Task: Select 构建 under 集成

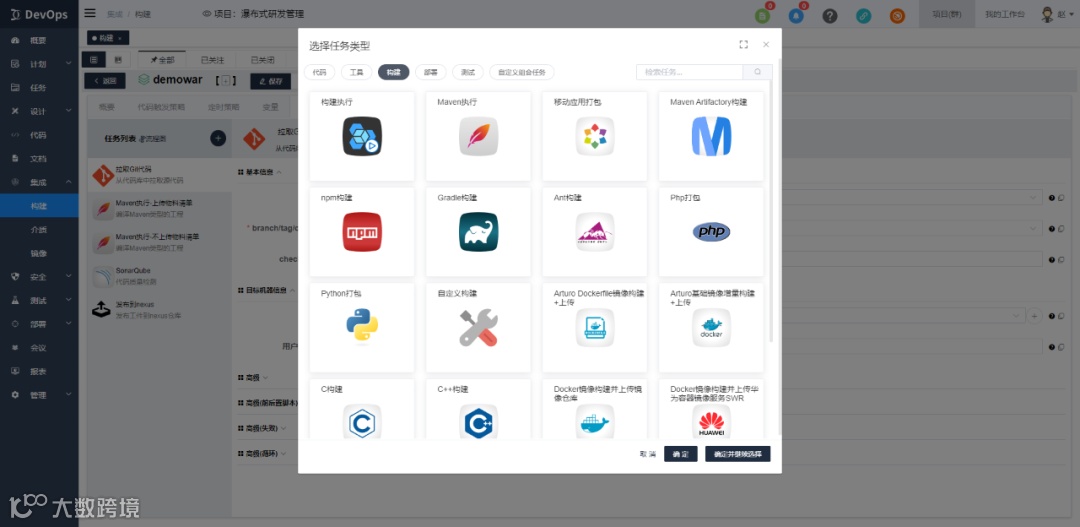Action: pos(39,206)
